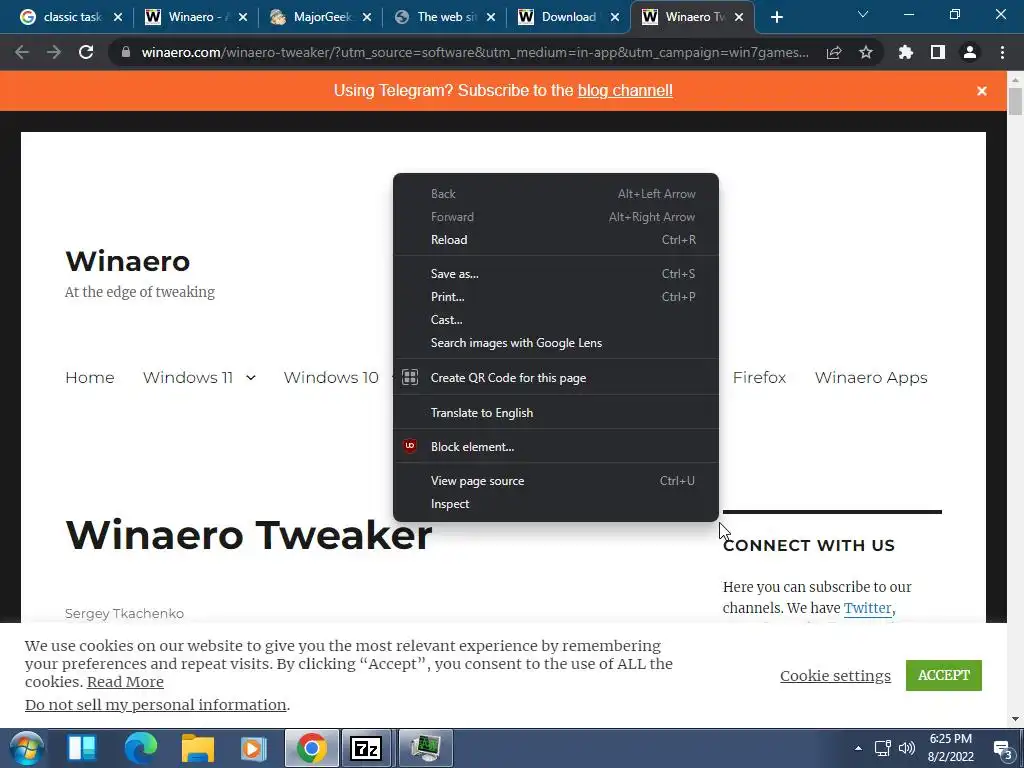Open the Windows 11 navigation link

tap(187, 377)
